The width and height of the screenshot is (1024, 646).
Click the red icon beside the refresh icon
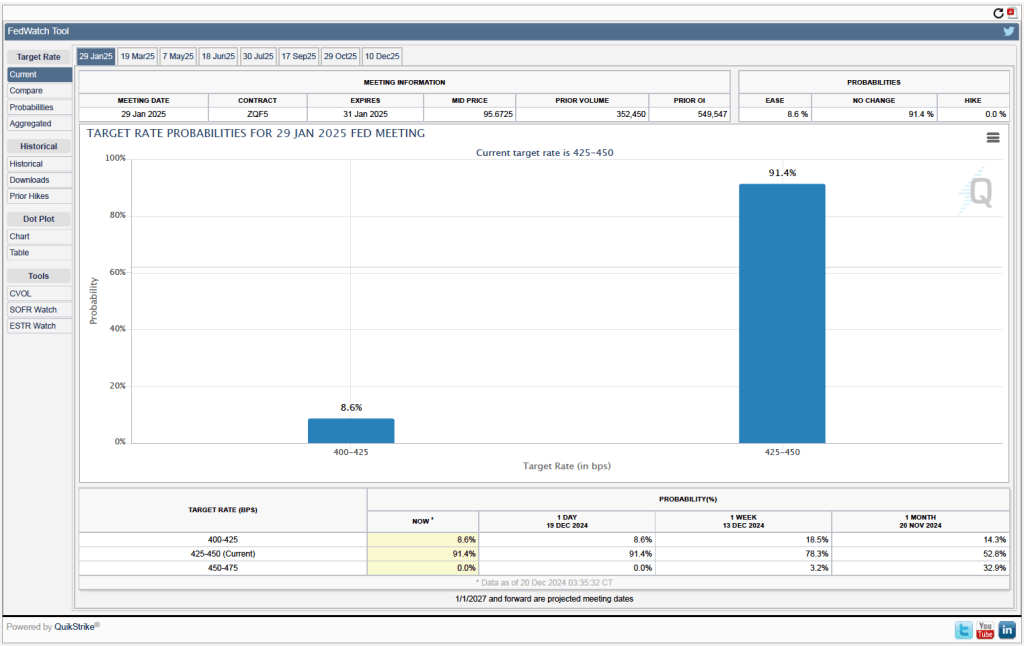click(x=1011, y=13)
